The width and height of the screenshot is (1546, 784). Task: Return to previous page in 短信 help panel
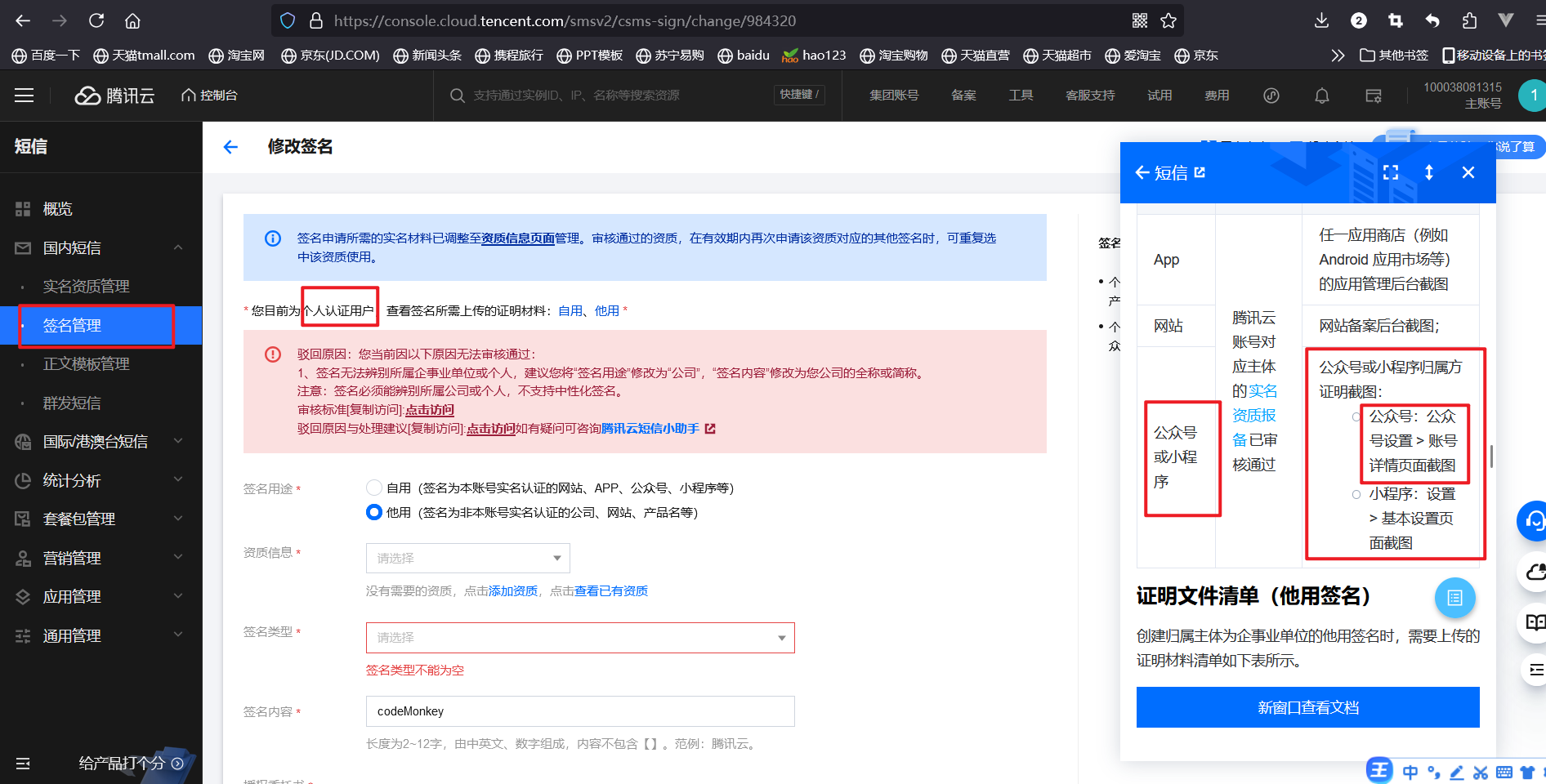coord(1142,172)
